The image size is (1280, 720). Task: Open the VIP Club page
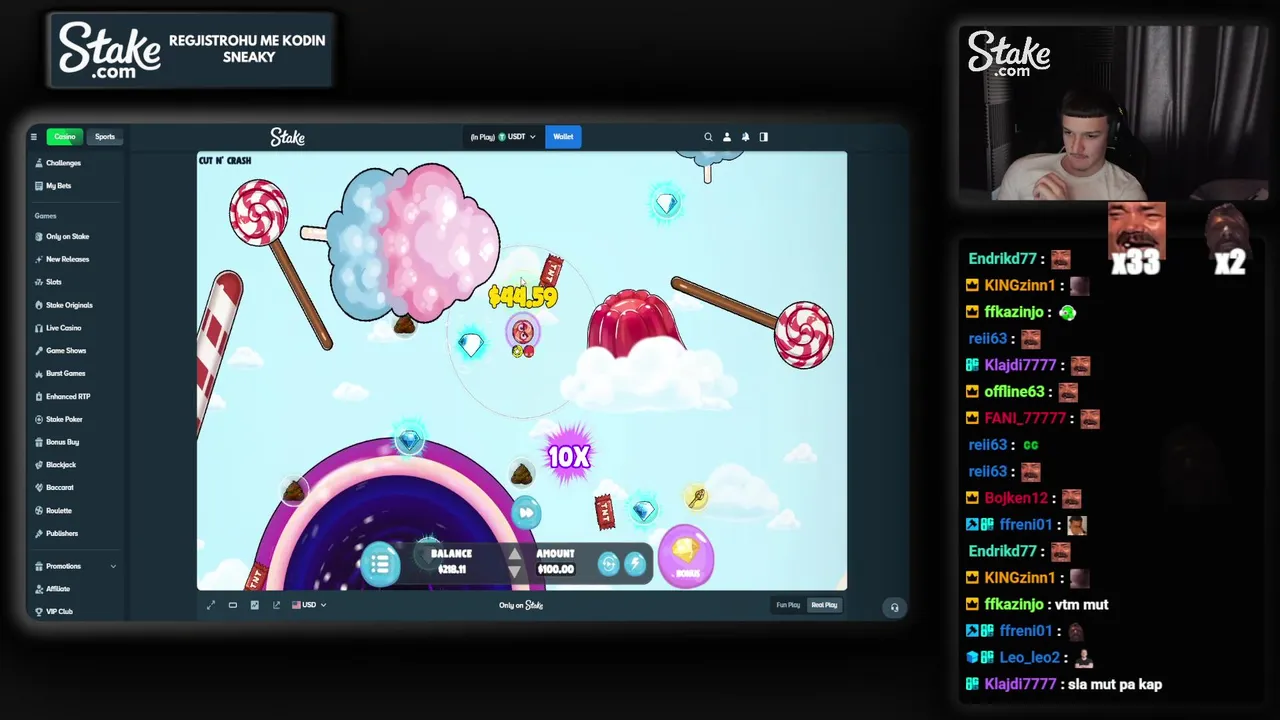pyautogui.click(x=59, y=612)
